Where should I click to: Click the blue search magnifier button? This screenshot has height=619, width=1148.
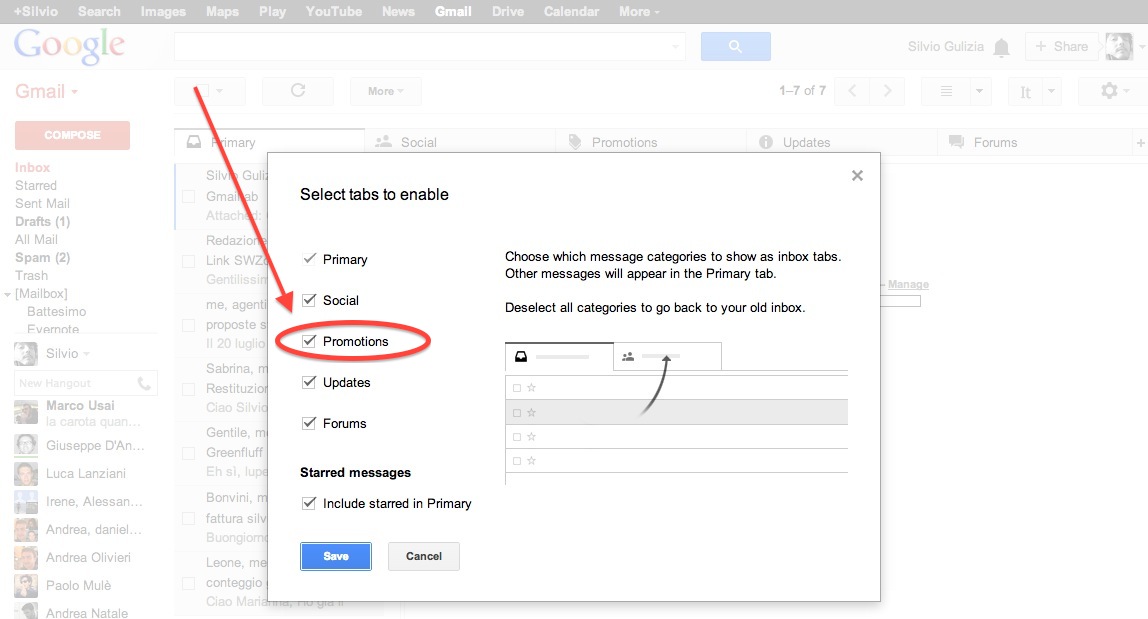pos(735,46)
